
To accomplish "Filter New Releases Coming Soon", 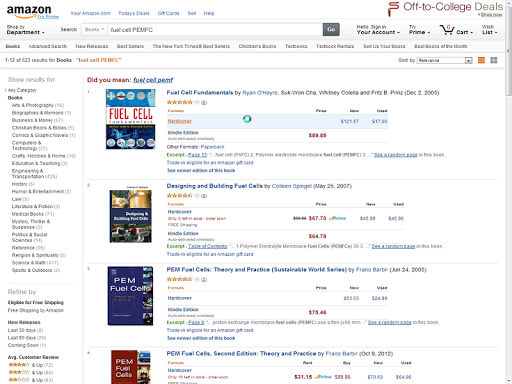I will [22, 345].
